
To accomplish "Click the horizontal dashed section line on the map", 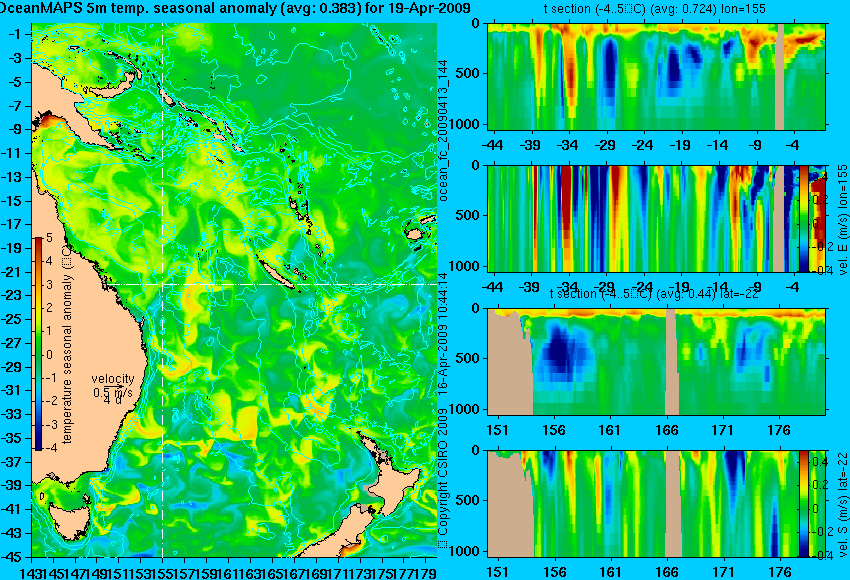I will pyautogui.click(x=272, y=284).
